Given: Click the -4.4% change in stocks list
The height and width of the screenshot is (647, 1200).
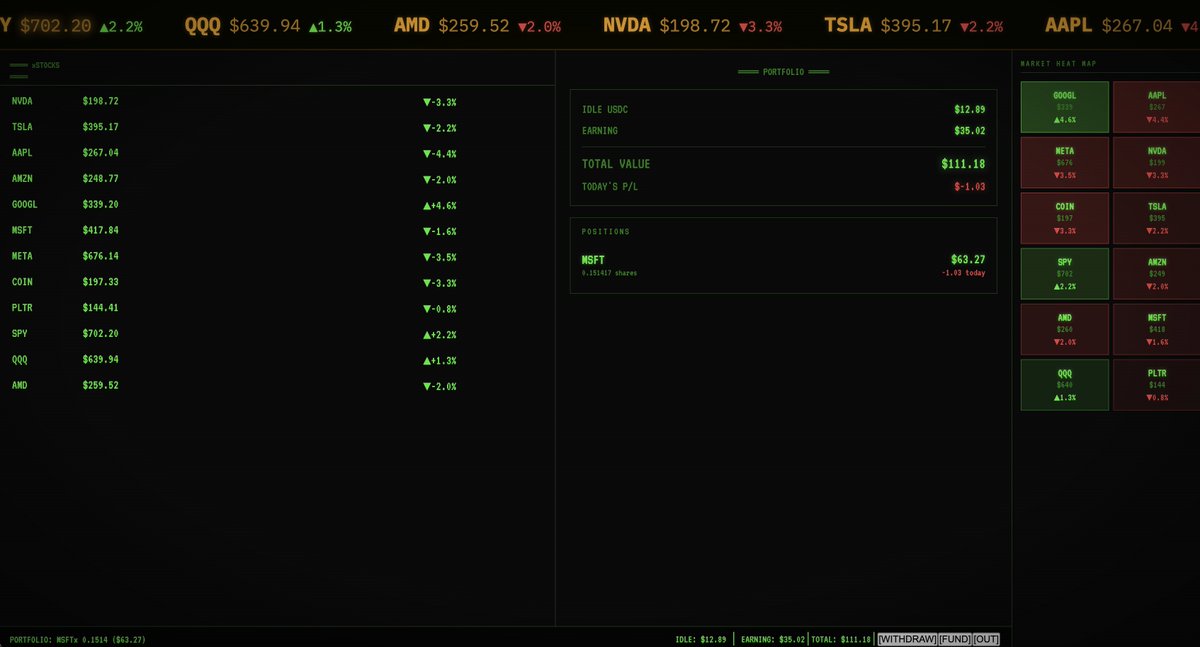Looking at the screenshot, I should [440, 153].
